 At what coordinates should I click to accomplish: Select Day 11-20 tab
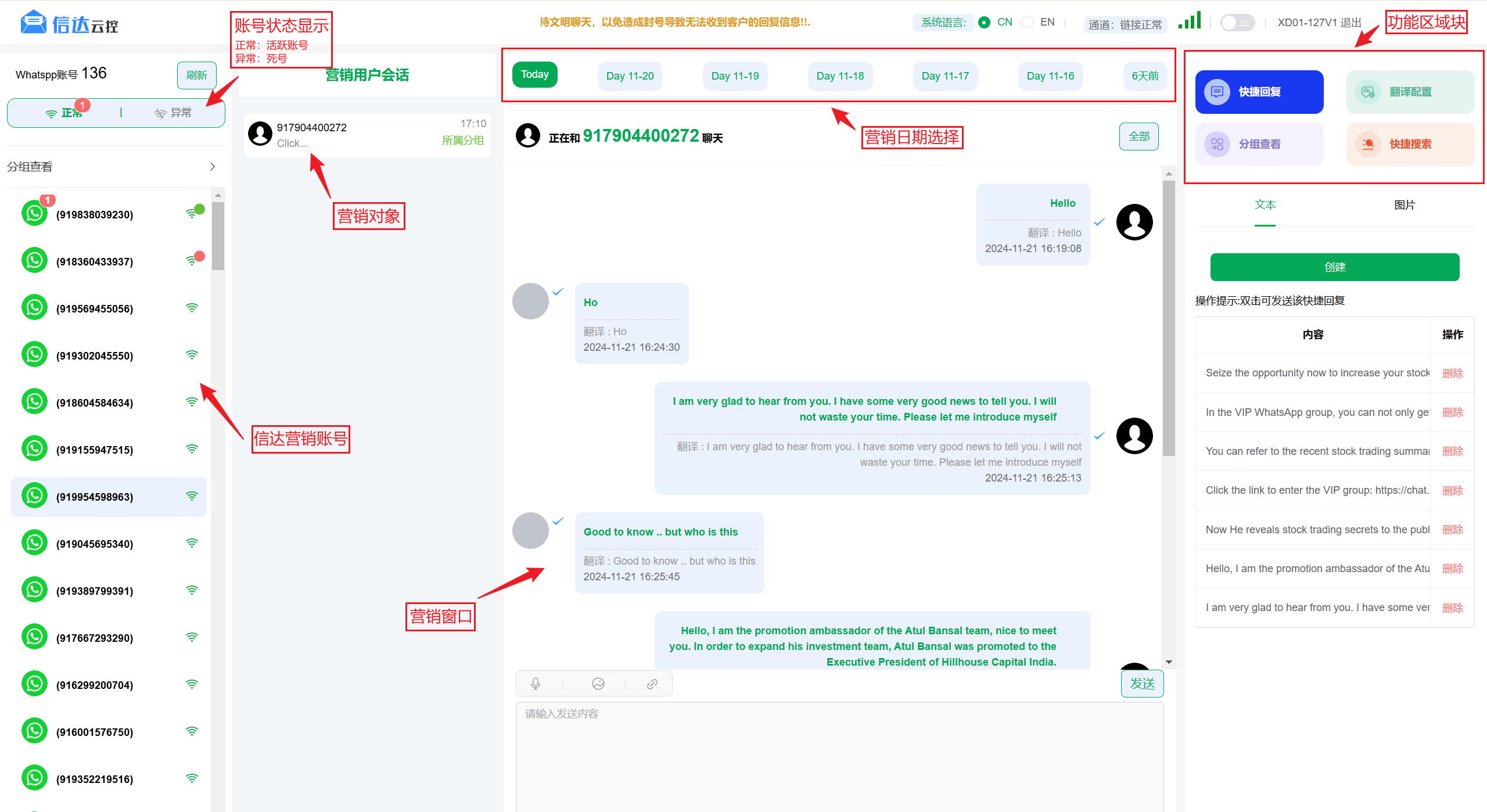click(630, 76)
